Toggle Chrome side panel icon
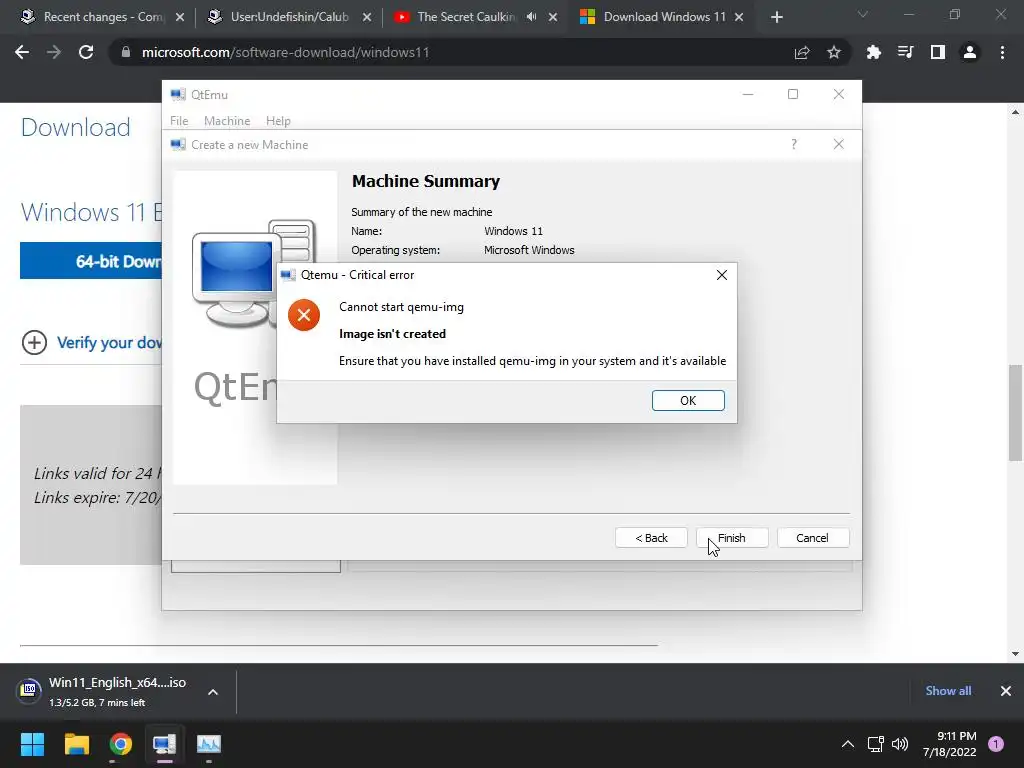The image size is (1024, 768). (938, 52)
